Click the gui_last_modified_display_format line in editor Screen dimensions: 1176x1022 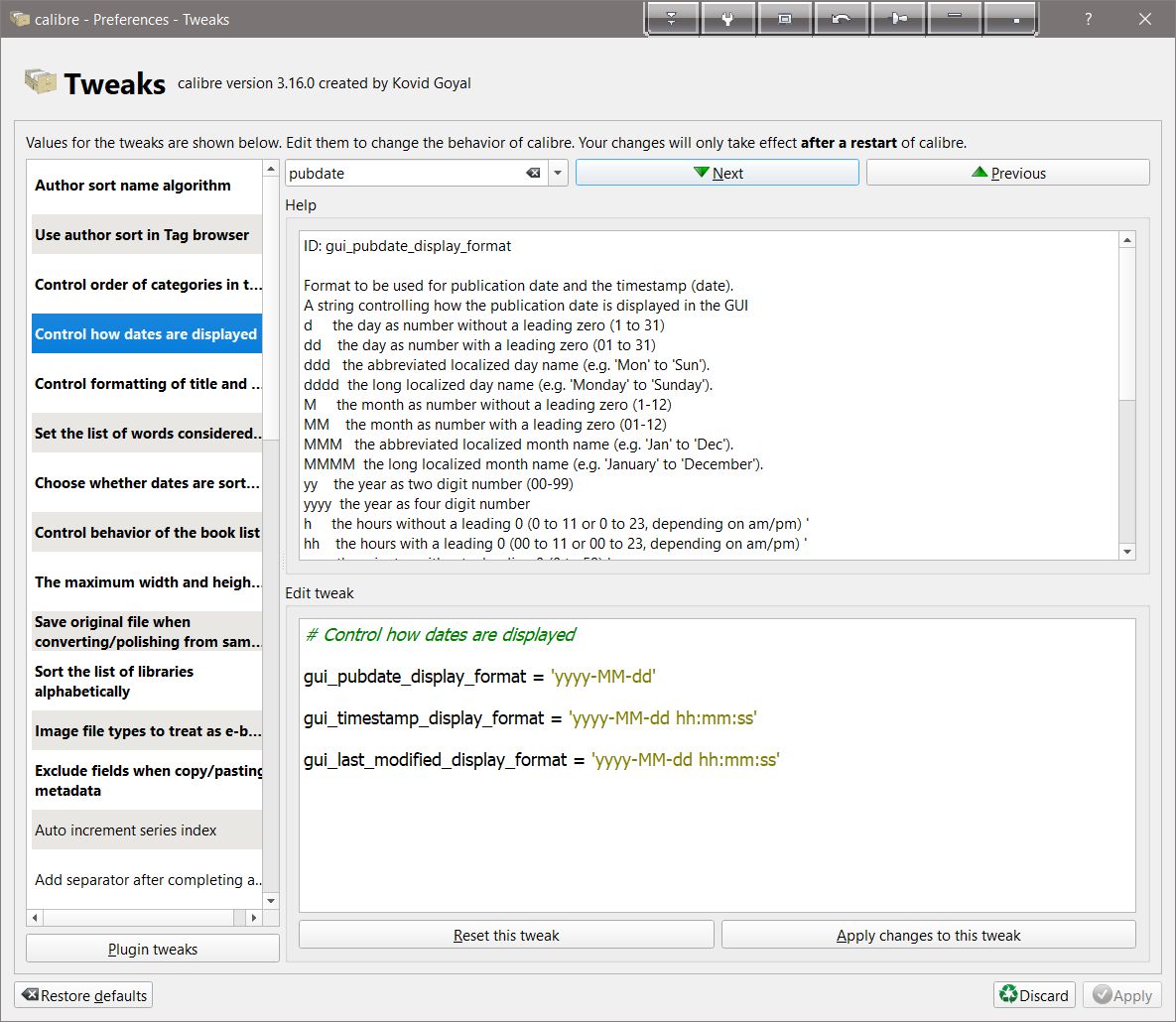point(541,760)
